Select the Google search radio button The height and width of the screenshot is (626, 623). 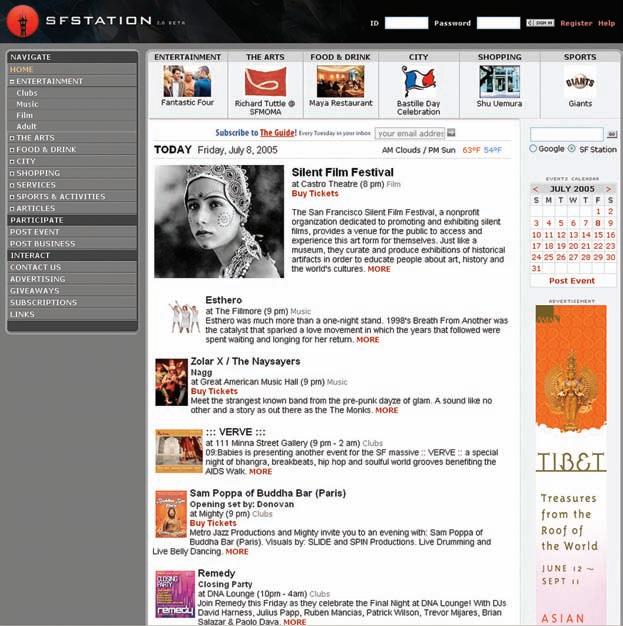(x=533, y=149)
